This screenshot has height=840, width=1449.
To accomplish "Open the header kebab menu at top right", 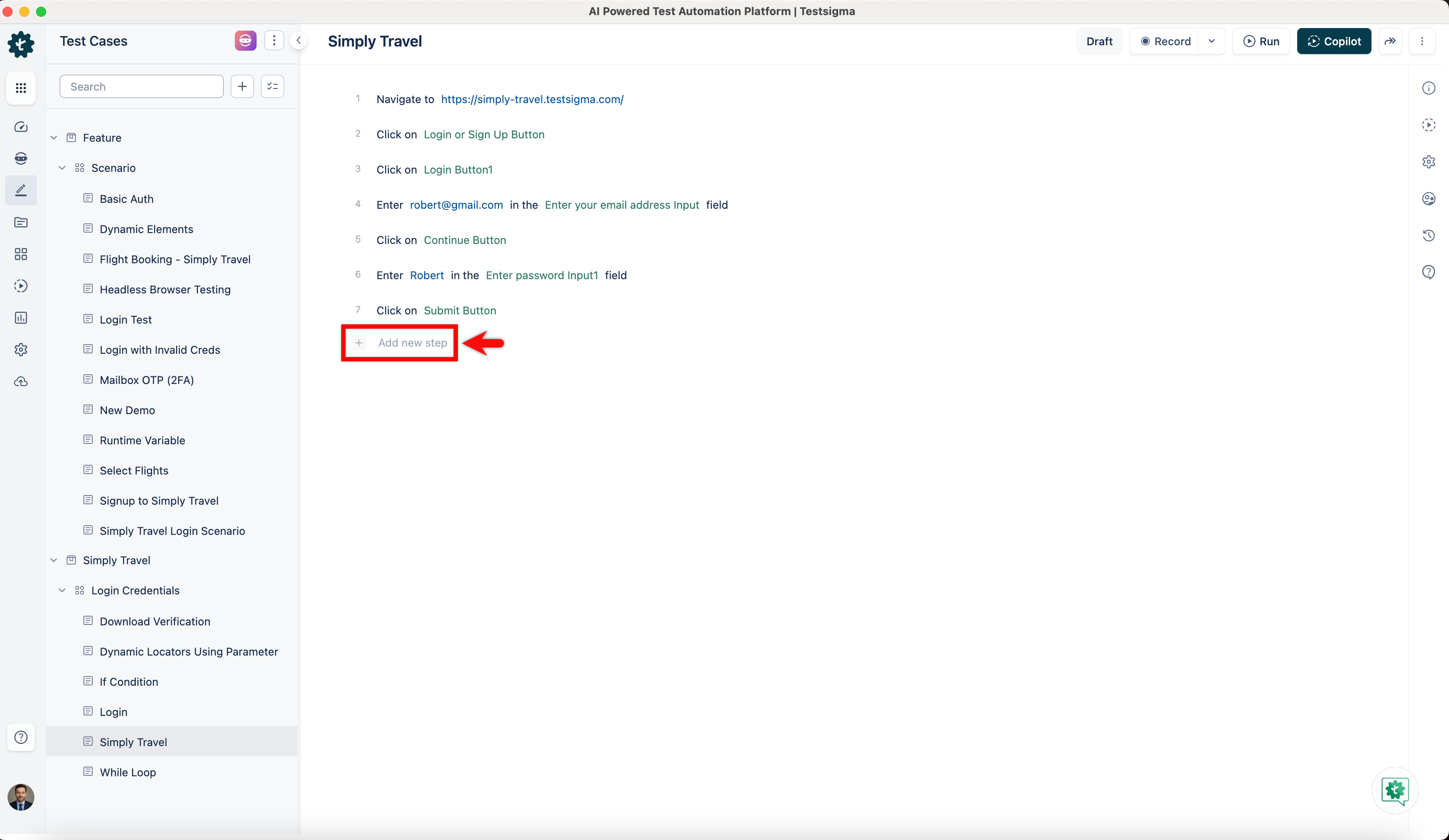I will (x=1422, y=41).
